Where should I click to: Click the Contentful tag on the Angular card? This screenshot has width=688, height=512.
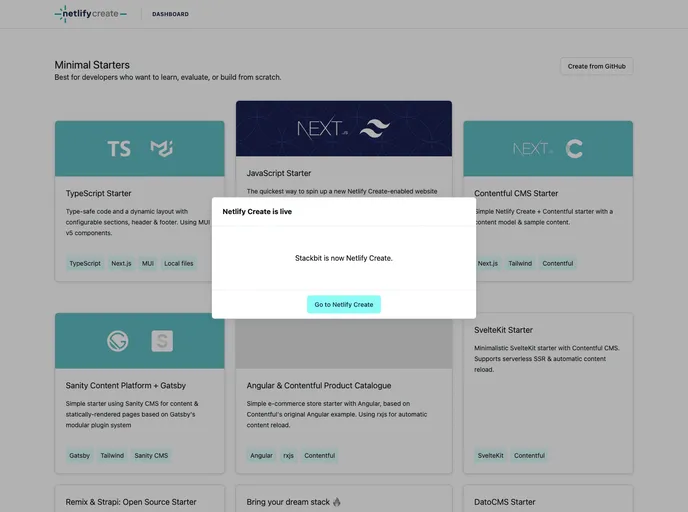(x=319, y=455)
